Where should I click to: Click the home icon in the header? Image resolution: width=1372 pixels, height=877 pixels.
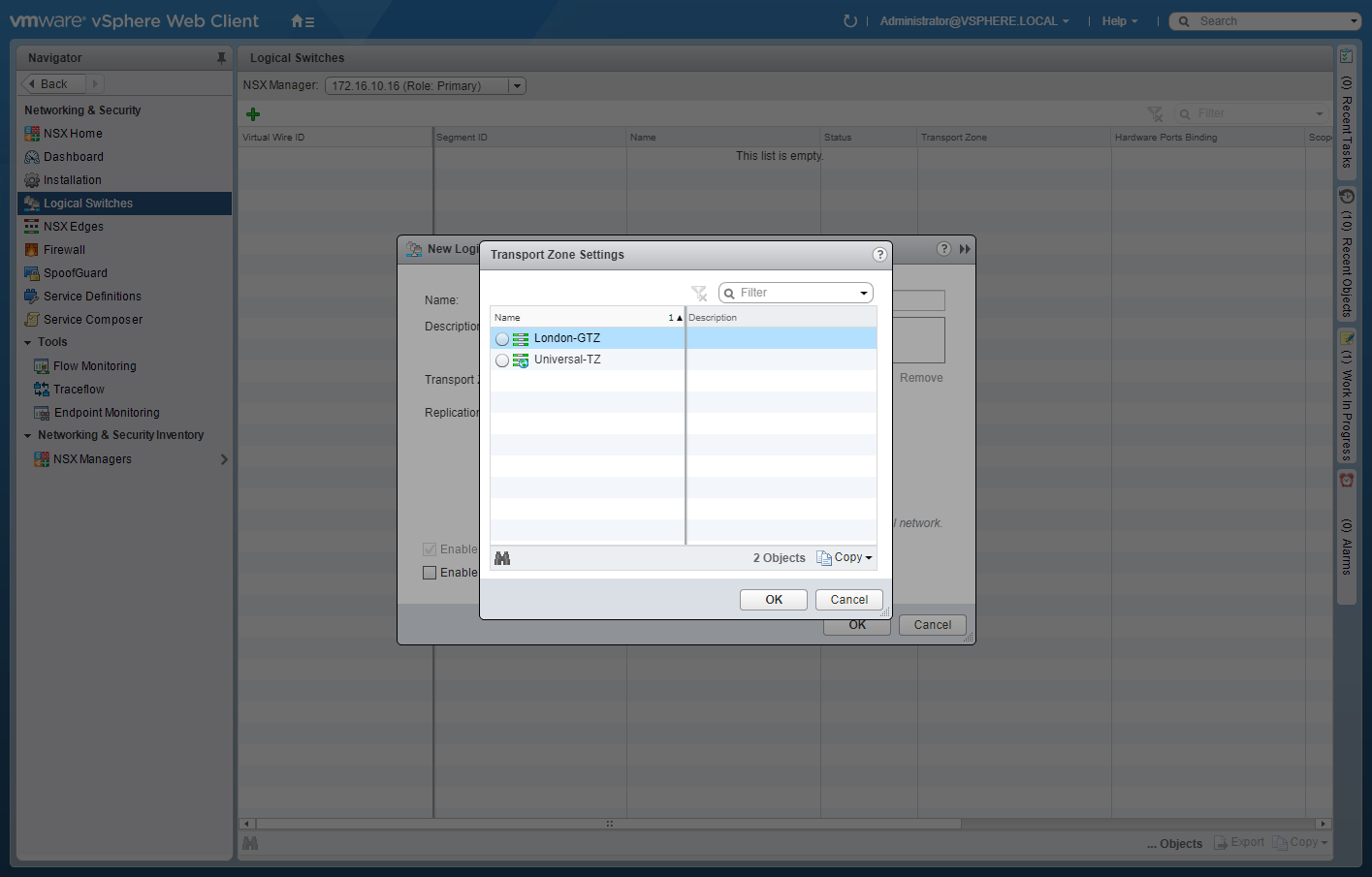coord(302,21)
